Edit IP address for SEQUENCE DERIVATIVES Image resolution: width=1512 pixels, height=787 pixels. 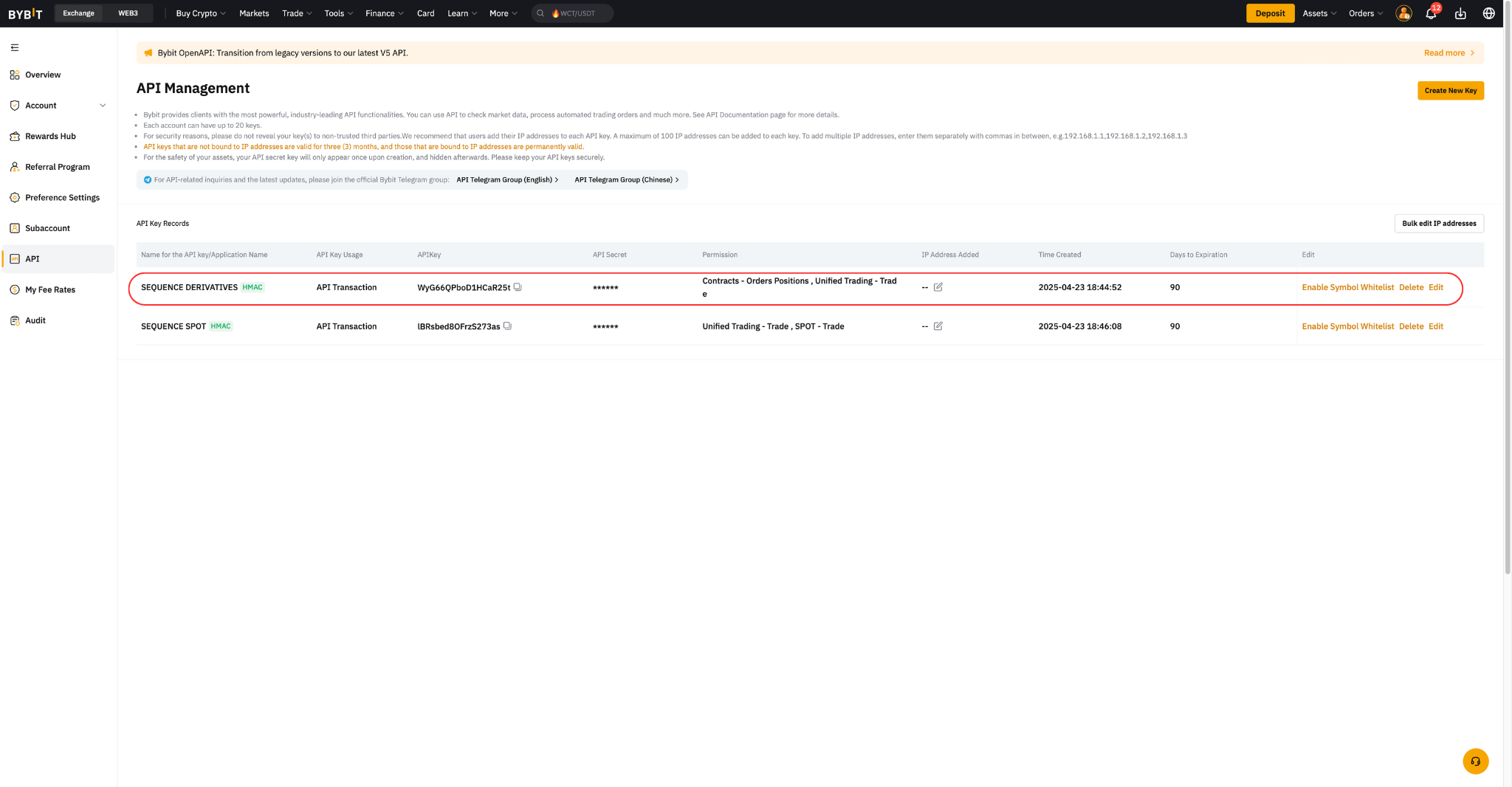click(x=938, y=287)
